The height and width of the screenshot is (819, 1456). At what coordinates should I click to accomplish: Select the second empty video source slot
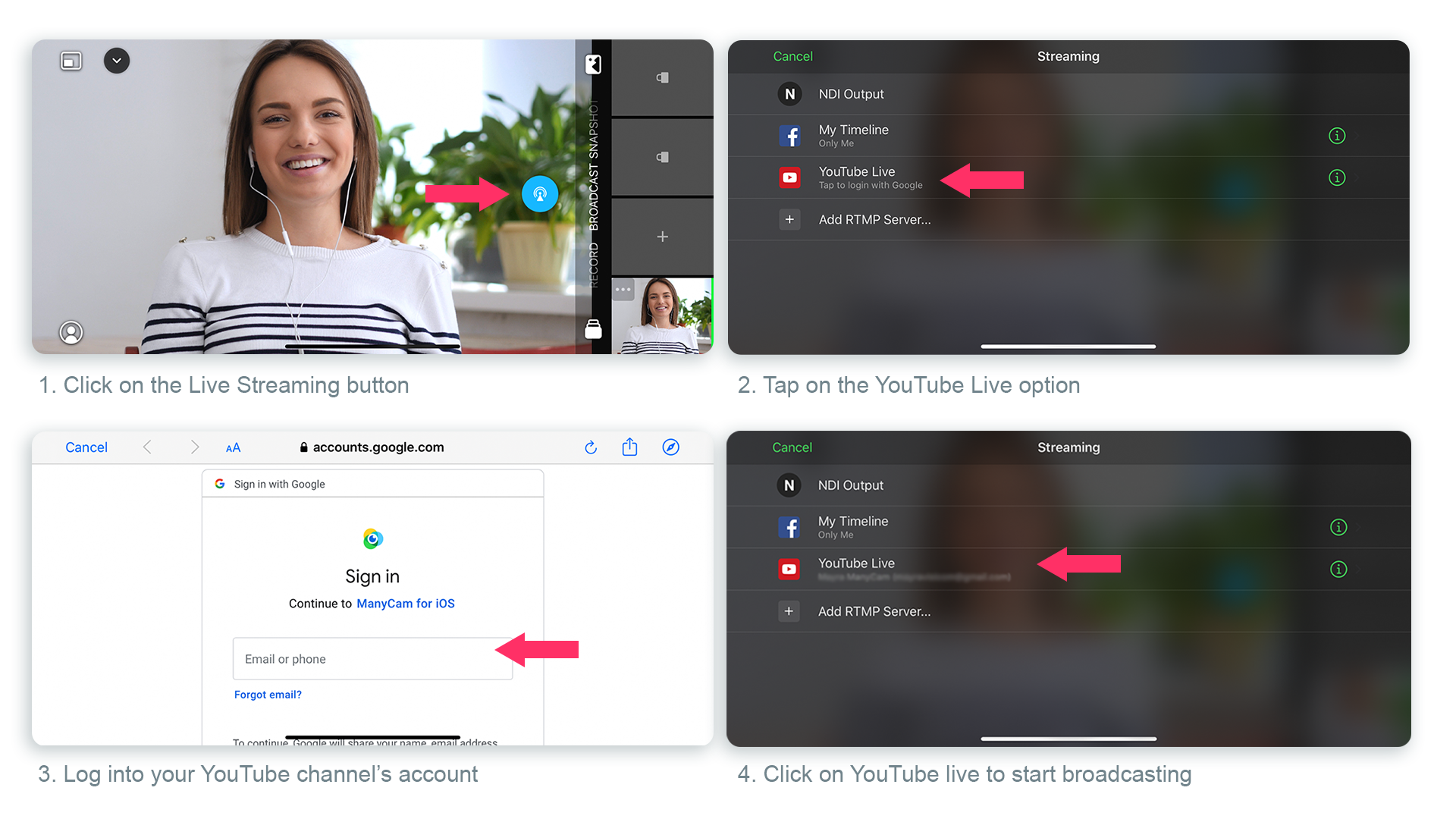coord(662,157)
